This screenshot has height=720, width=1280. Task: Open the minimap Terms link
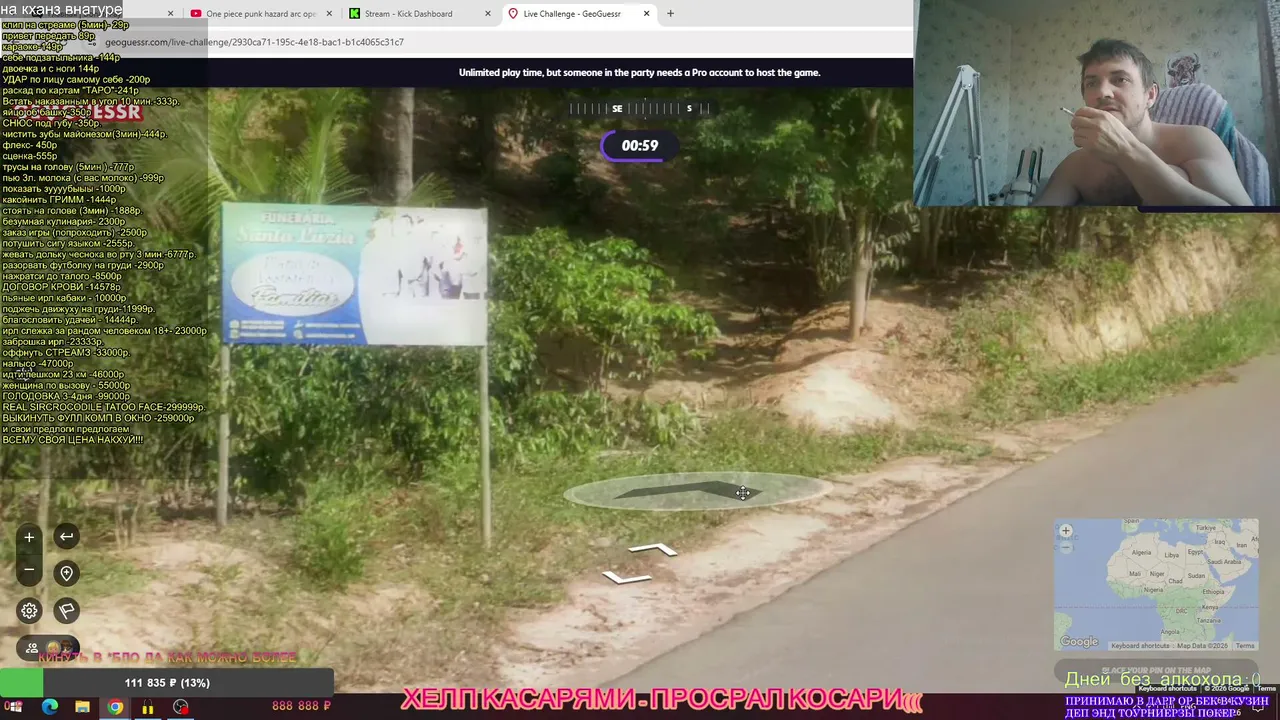tap(1245, 646)
